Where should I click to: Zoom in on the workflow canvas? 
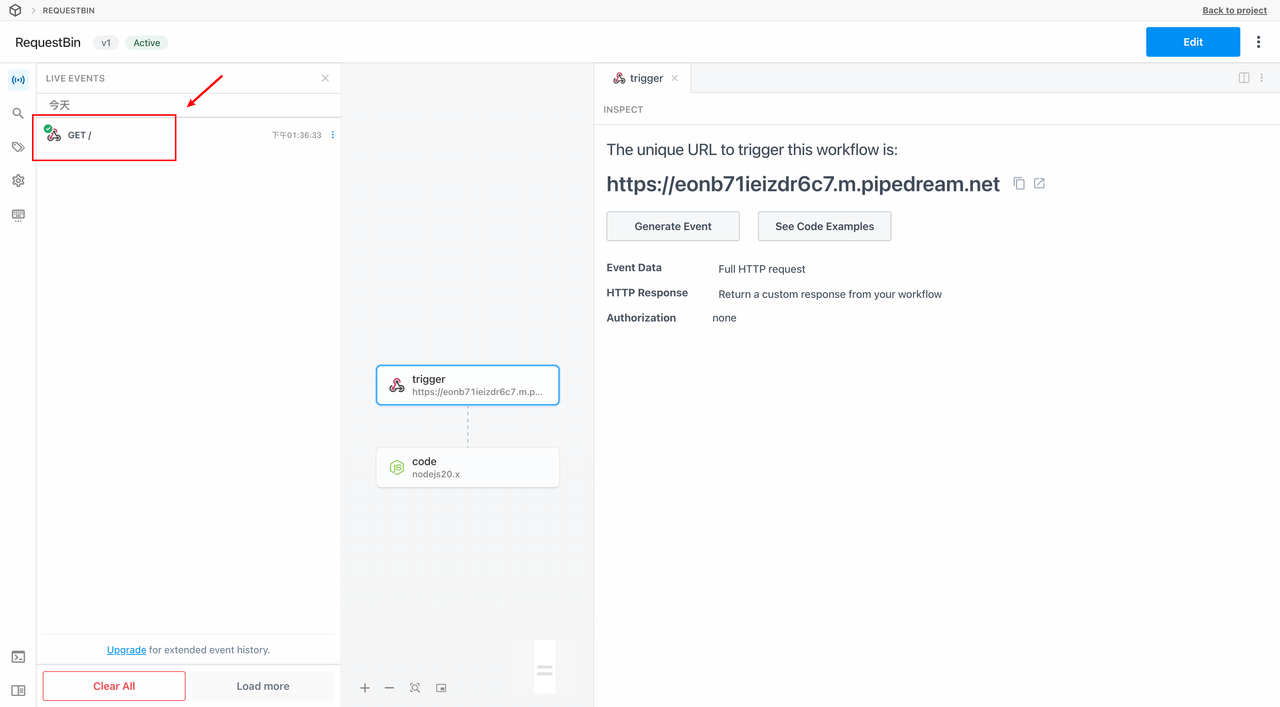point(365,688)
